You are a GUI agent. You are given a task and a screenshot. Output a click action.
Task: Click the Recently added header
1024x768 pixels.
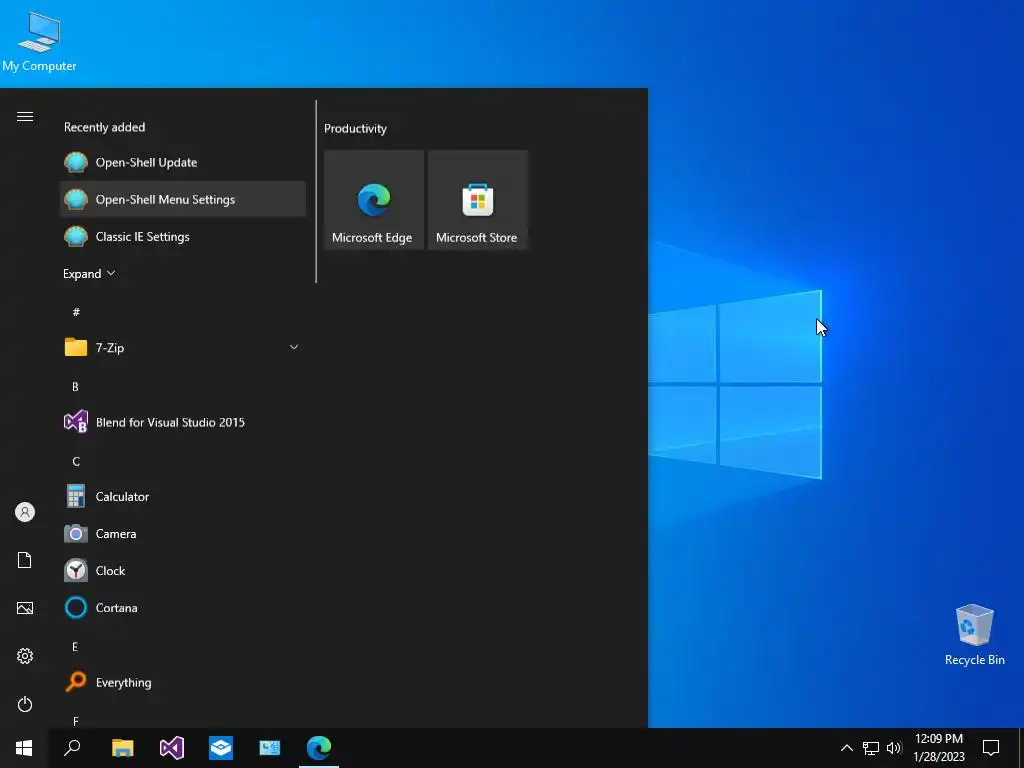104,127
